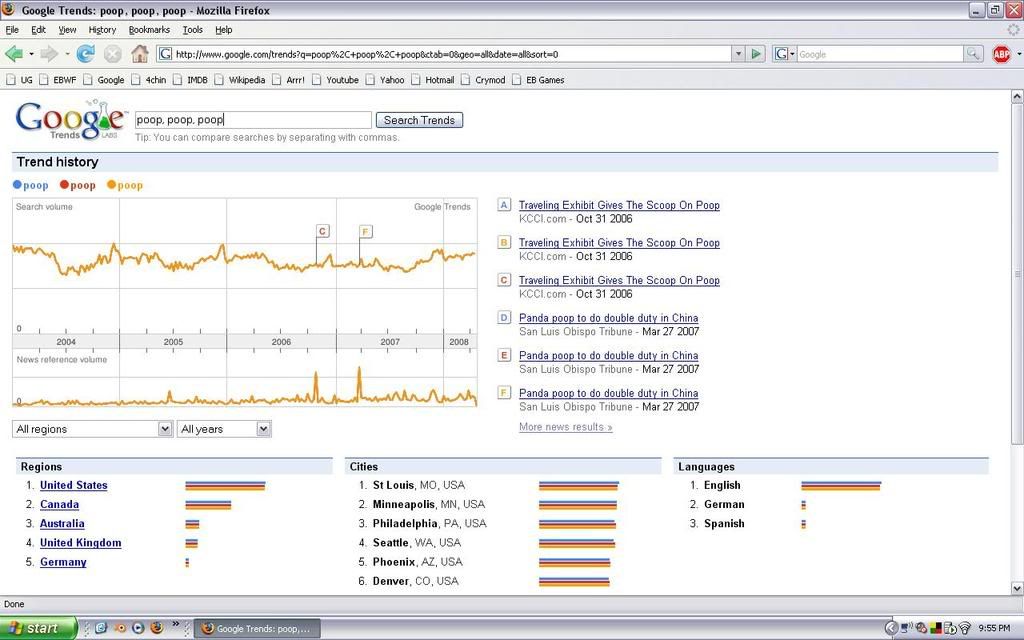Open the search engine selector dropdown

point(784,54)
